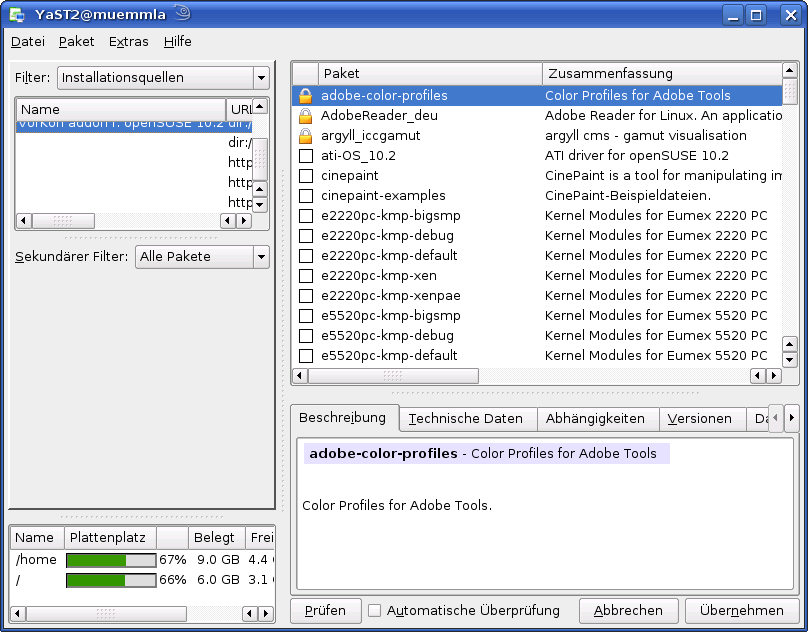Viewport: 808px width, 632px height.
Task: Select the AdobeReader_deu package row
Action: click(537, 115)
